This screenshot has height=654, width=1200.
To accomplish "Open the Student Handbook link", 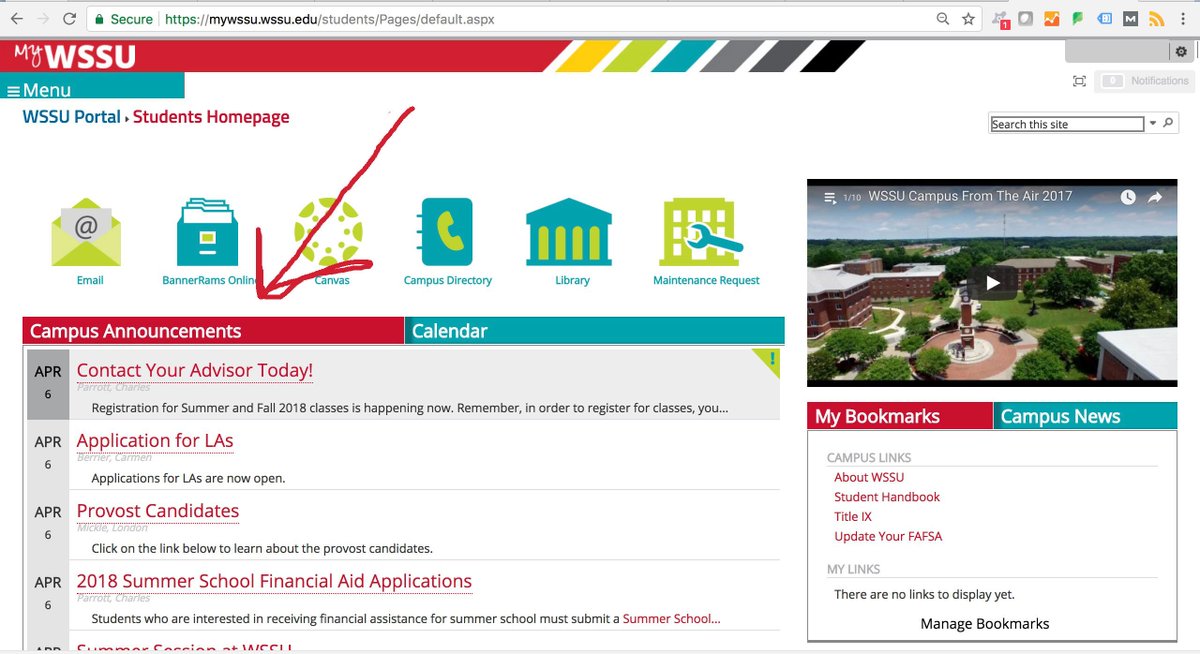I will pyautogui.click(x=887, y=497).
